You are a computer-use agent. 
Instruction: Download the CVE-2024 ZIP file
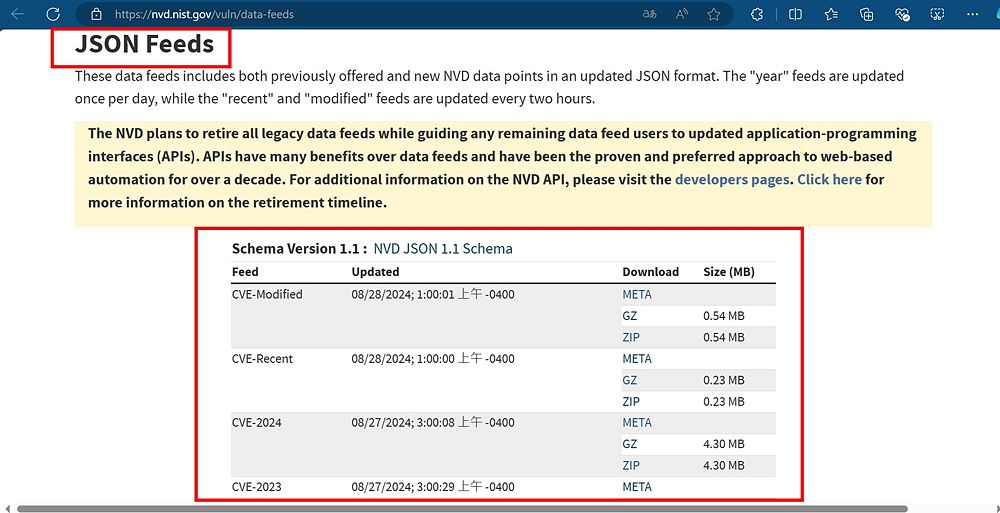(631, 465)
